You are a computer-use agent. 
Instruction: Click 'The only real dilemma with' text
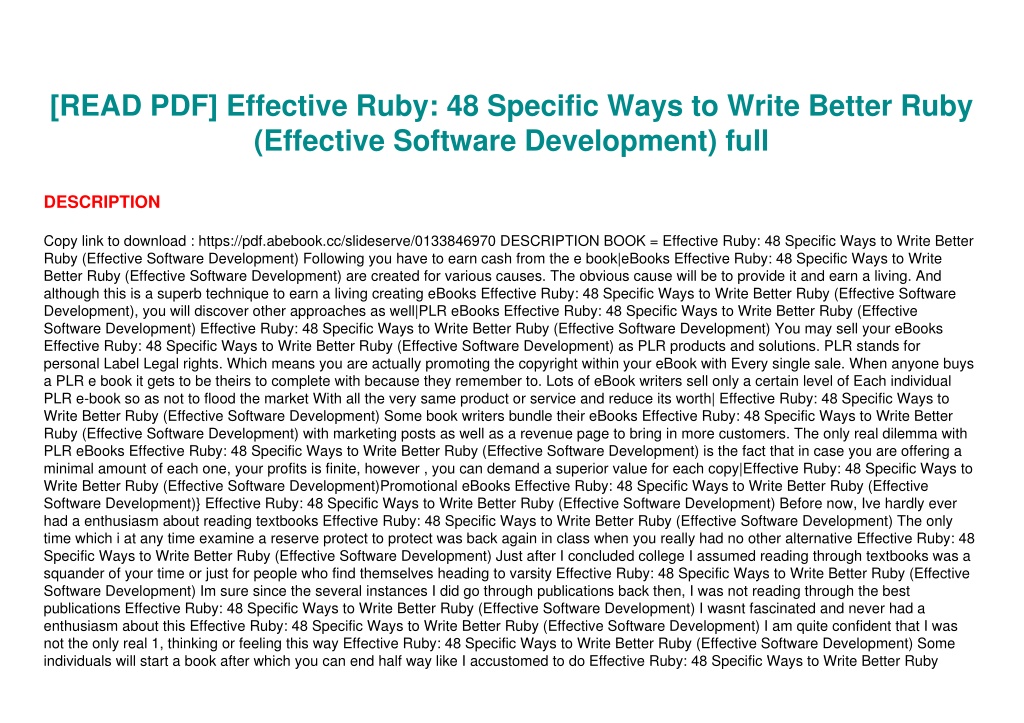pos(880,434)
